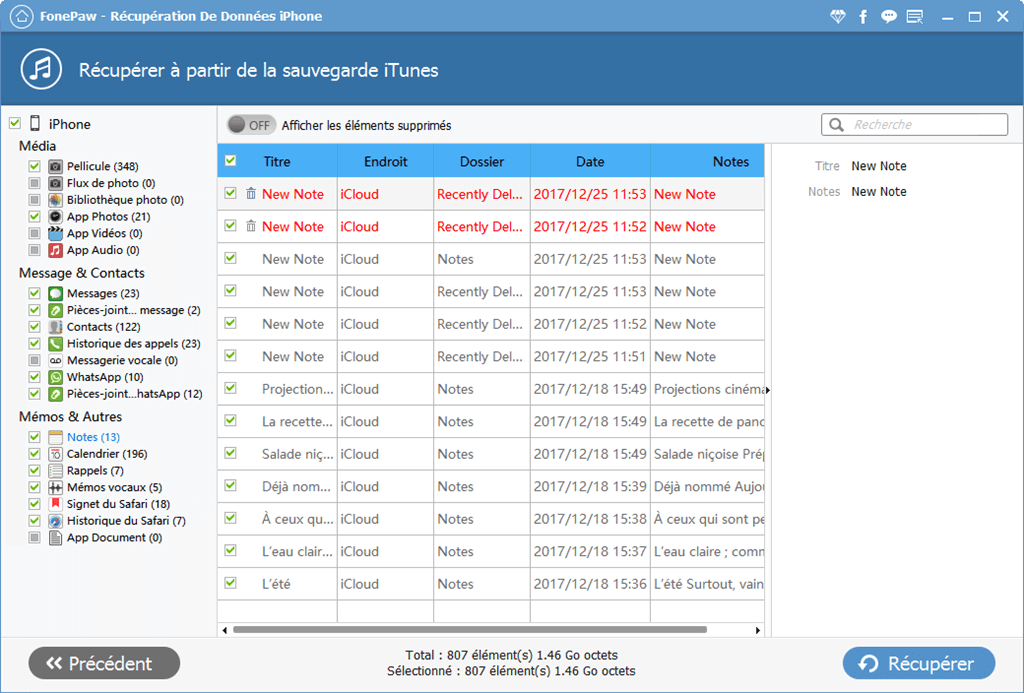Screen dimensions: 1024x693
Task: Click the Calendrier icon
Action: pyautogui.click(x=56, y=454)
